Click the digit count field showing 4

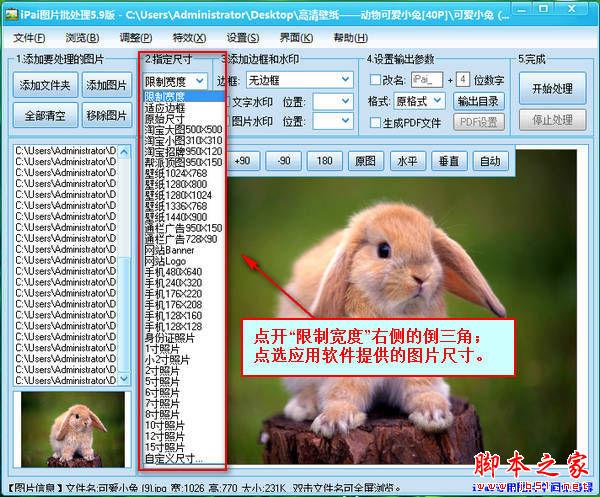(x=463, y=80)
